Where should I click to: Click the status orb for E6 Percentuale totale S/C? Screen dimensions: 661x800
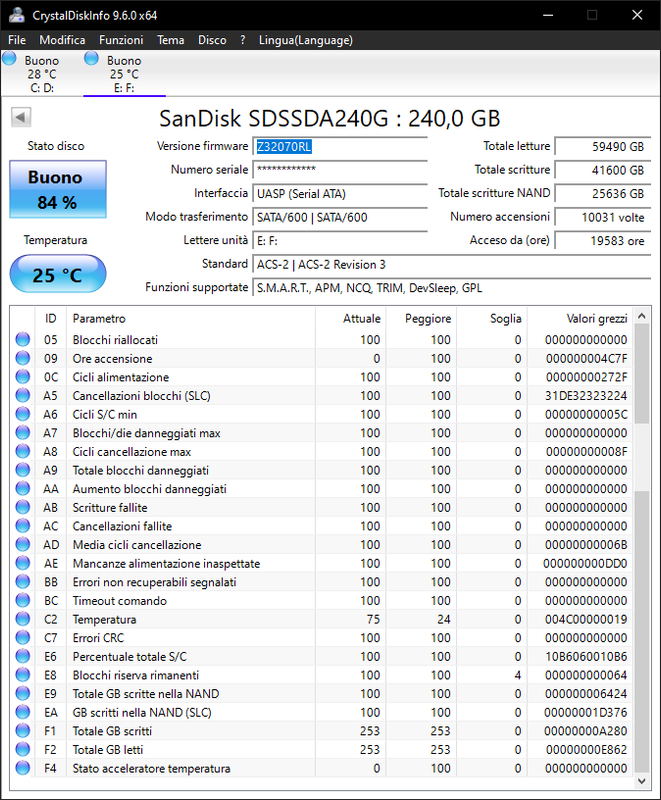click(23, 656)
